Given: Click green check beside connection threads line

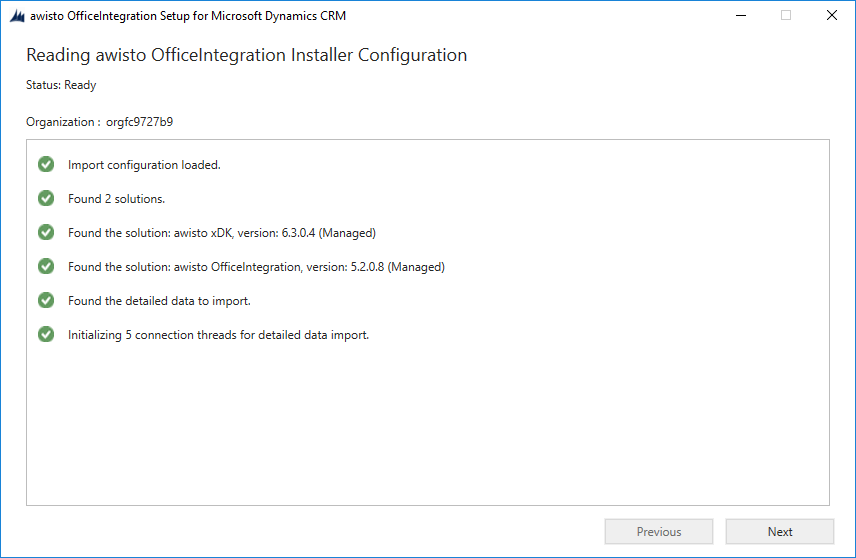Looking at the screenshot, I should tap(46, 334).
